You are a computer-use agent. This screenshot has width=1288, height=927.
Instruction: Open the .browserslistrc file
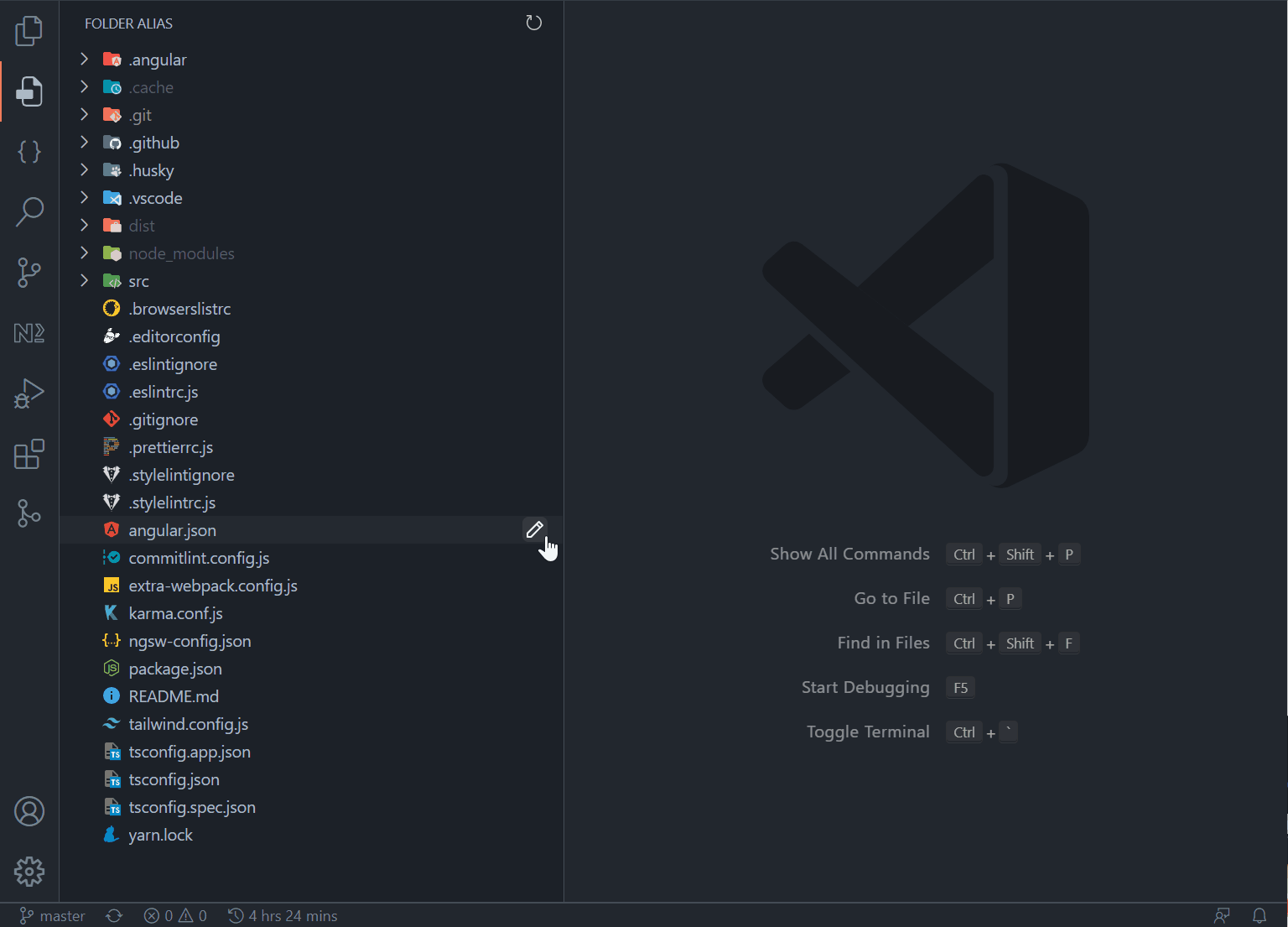(311, 309)
